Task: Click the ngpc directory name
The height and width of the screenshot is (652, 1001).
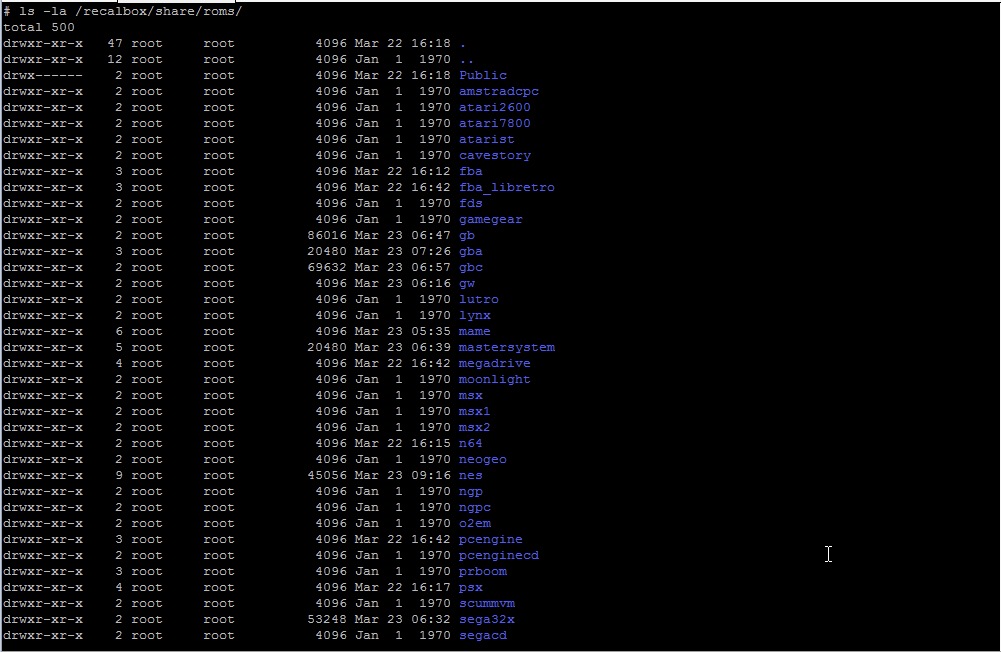Action: click(x=474, y=507)
